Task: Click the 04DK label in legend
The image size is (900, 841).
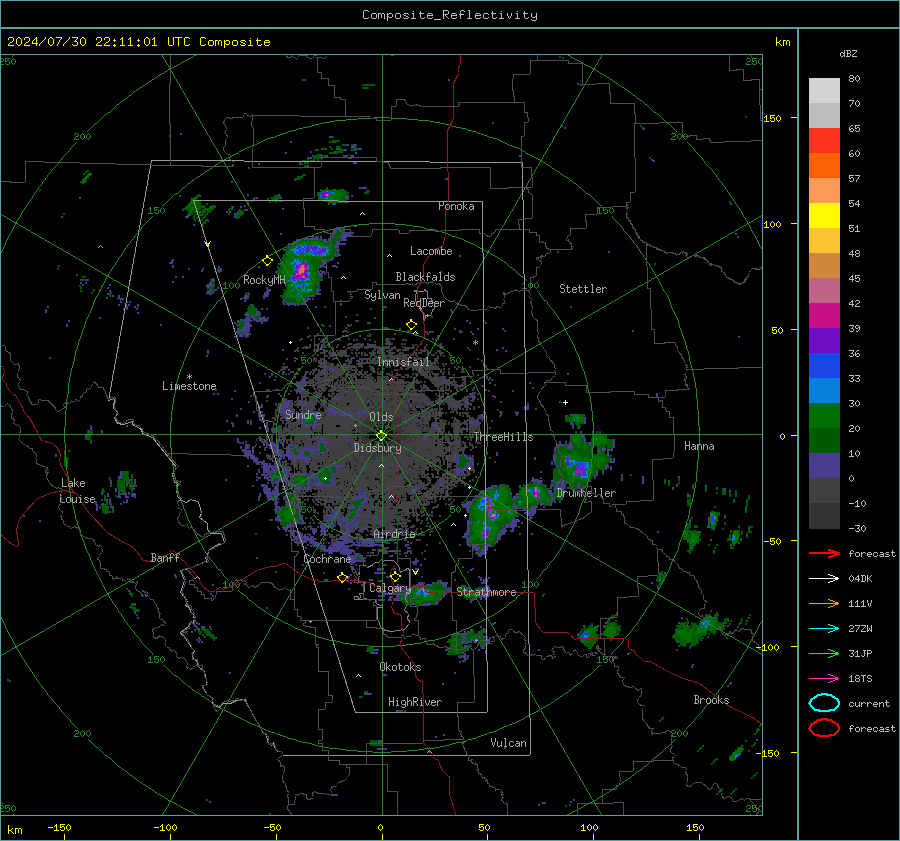Action: point(860,579)
